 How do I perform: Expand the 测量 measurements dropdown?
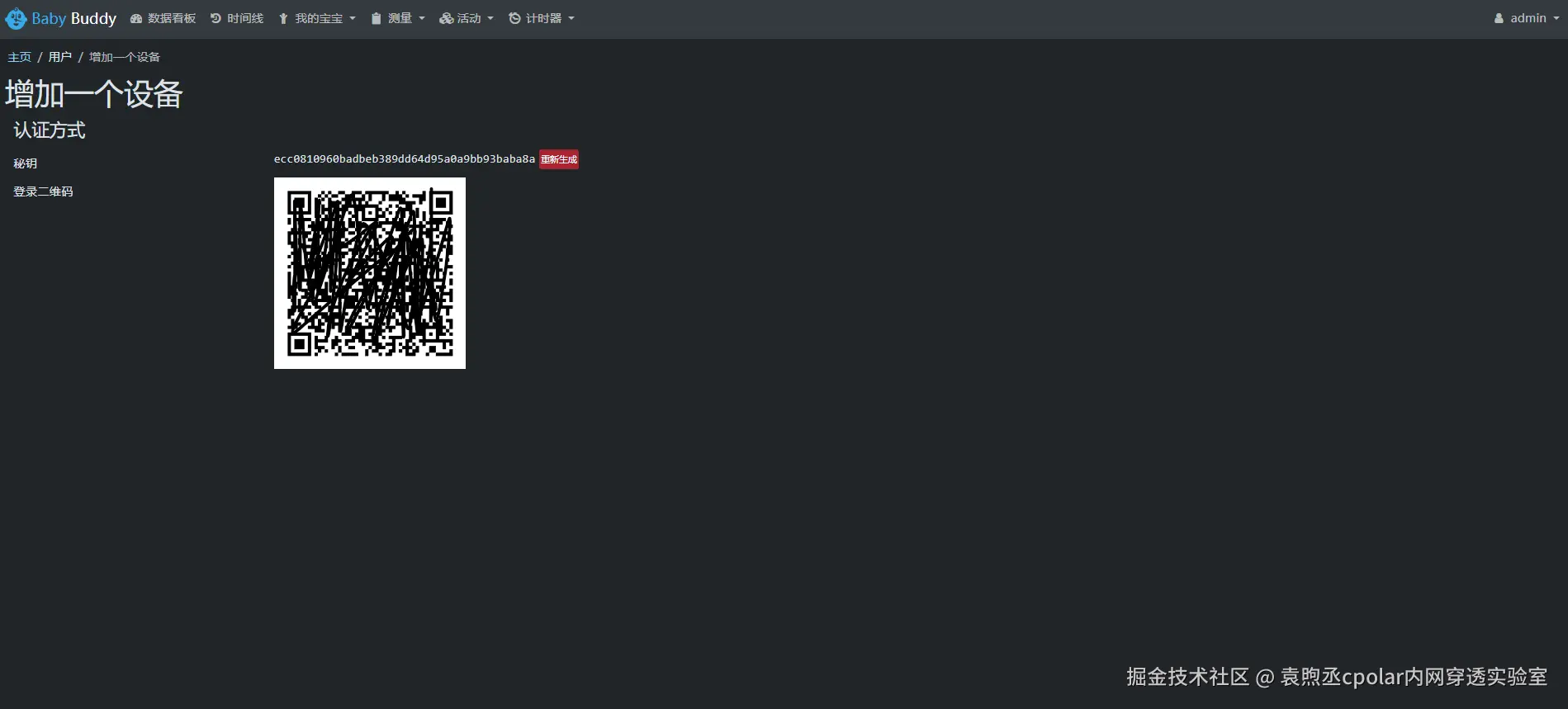398,18
